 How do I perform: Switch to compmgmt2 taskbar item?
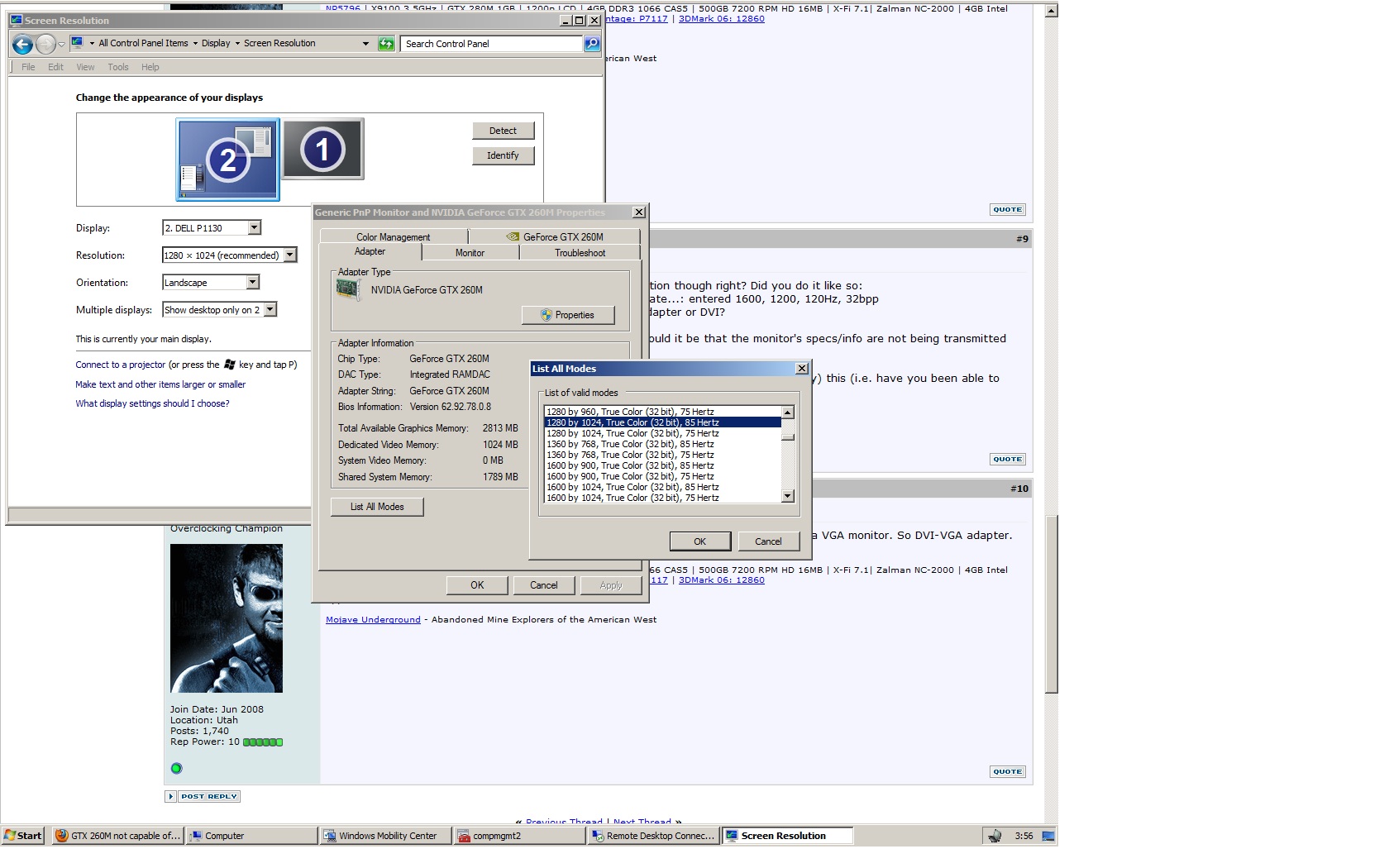[520, 836]
